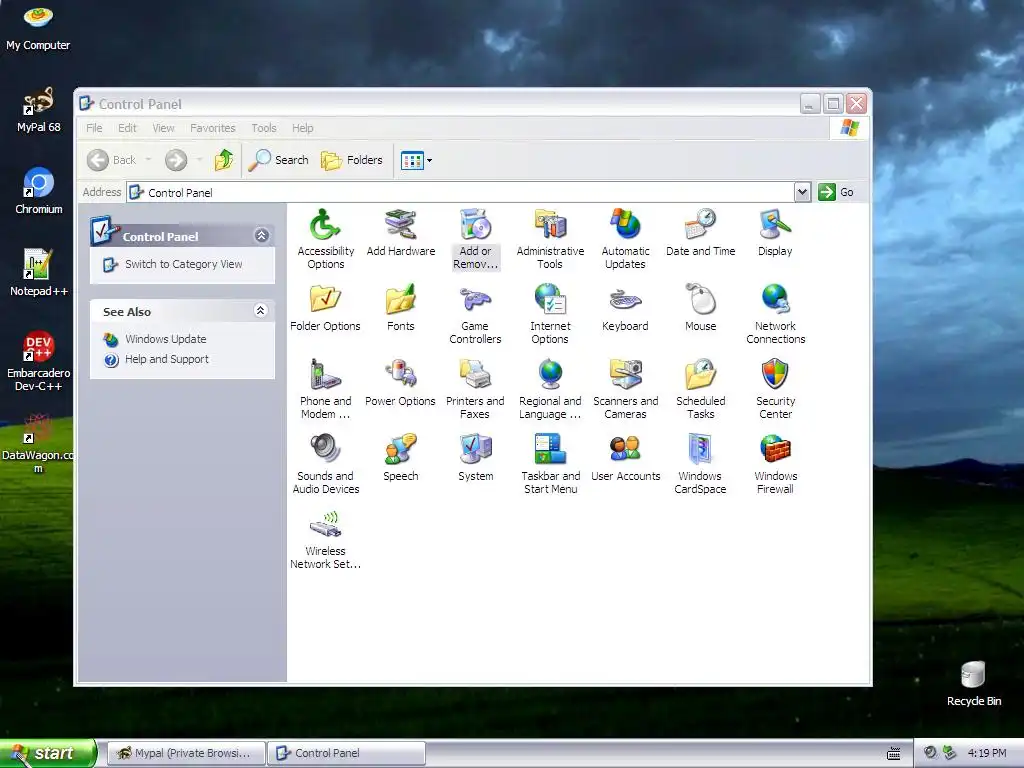Expand the Address bar dropdown
The height and width of the screenshot is (768, 1024).
[x=803, y=192]
